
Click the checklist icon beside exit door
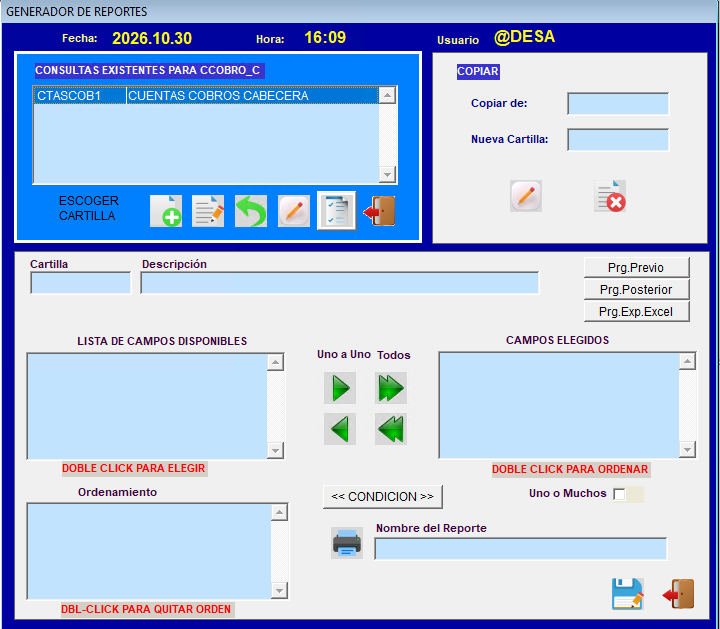pos(337,211)
